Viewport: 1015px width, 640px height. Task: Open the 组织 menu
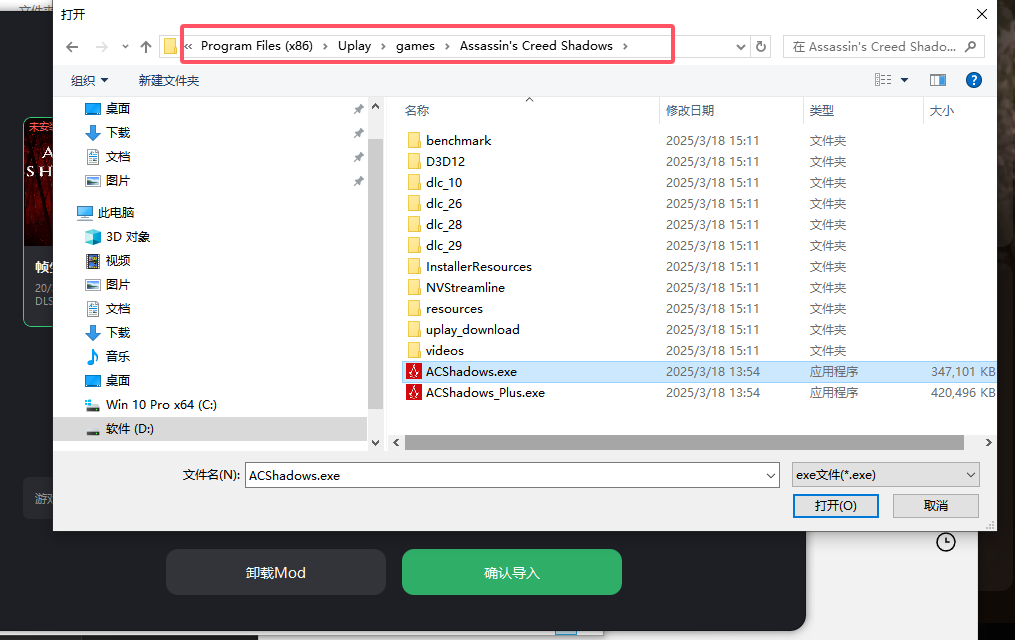pyautogui.click(x=89, y=80)
